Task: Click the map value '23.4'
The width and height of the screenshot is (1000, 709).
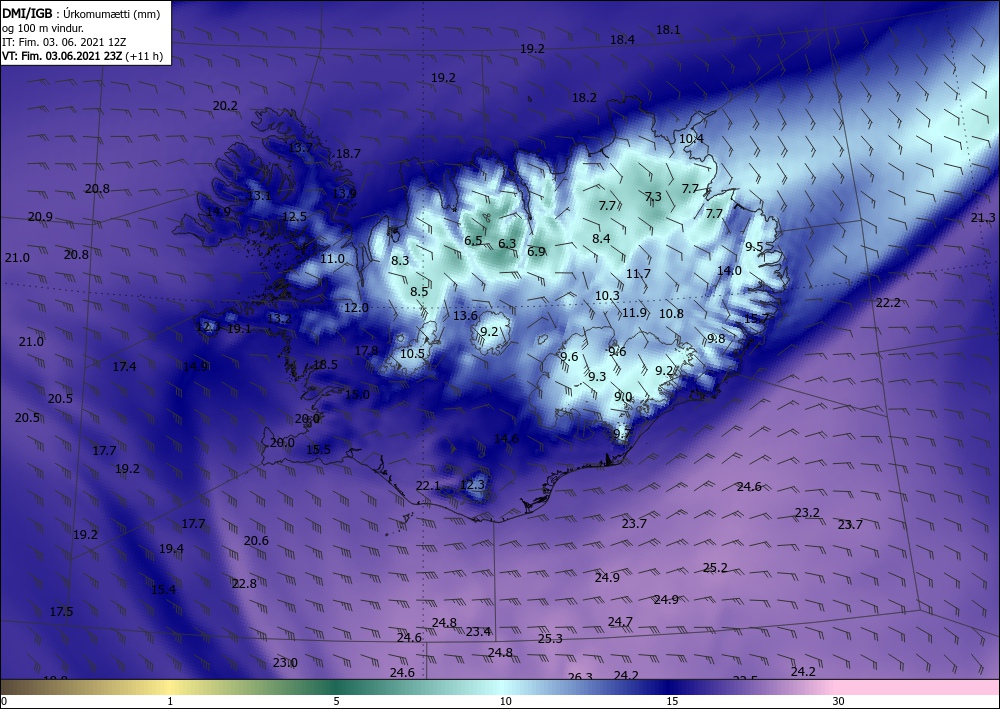Action: [478, 632]
